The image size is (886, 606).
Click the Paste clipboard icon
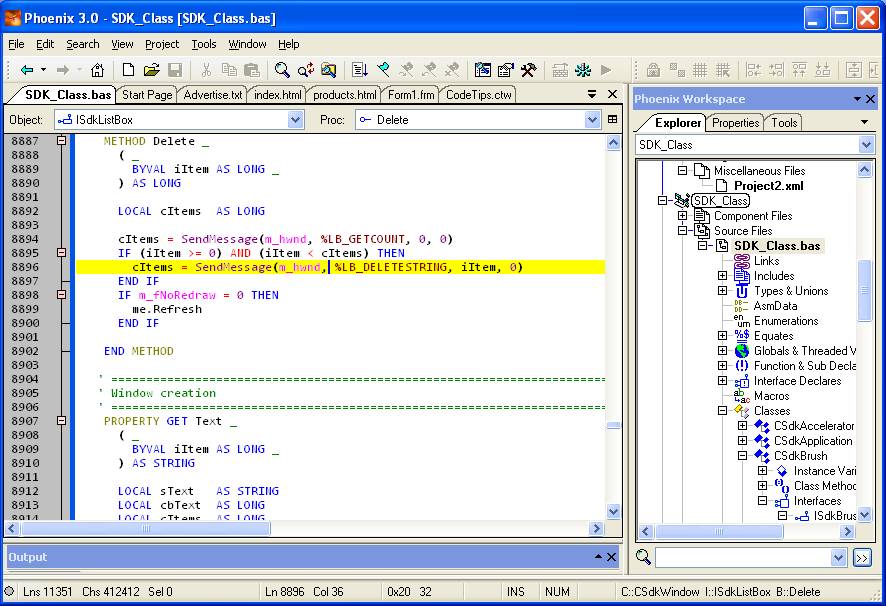[x=251, y=70]
